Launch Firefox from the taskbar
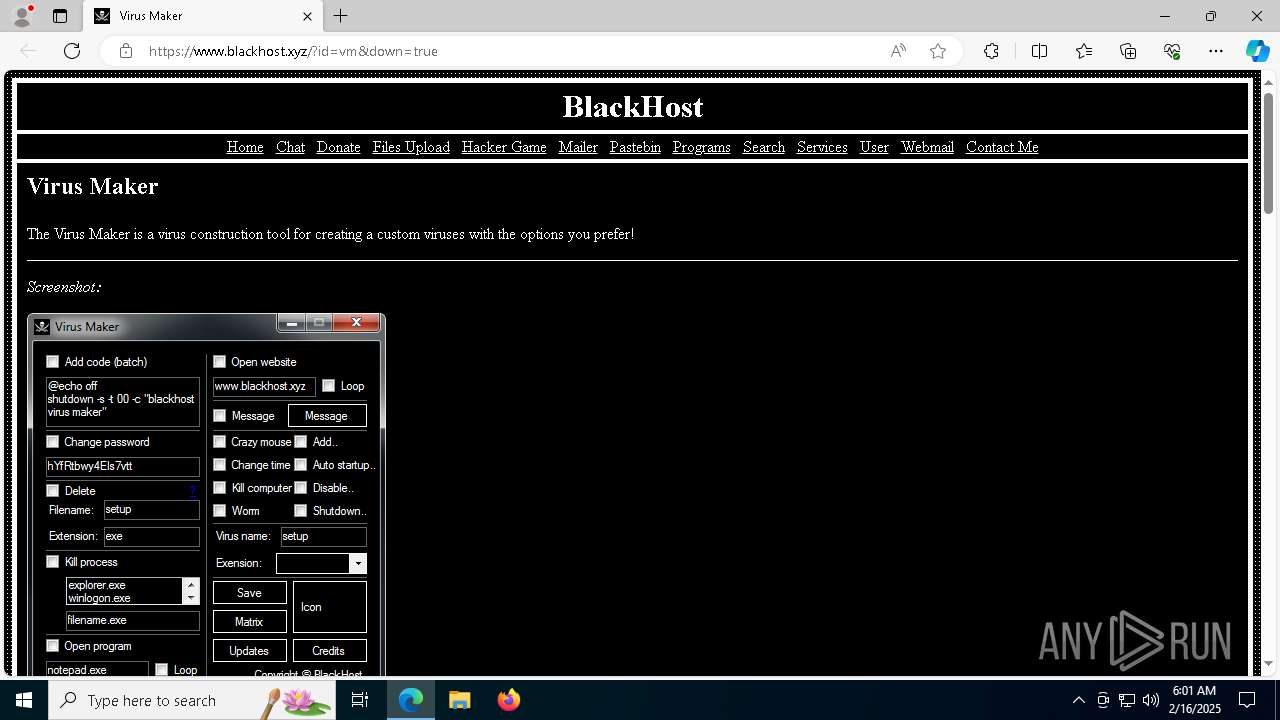 pos(509,700)
